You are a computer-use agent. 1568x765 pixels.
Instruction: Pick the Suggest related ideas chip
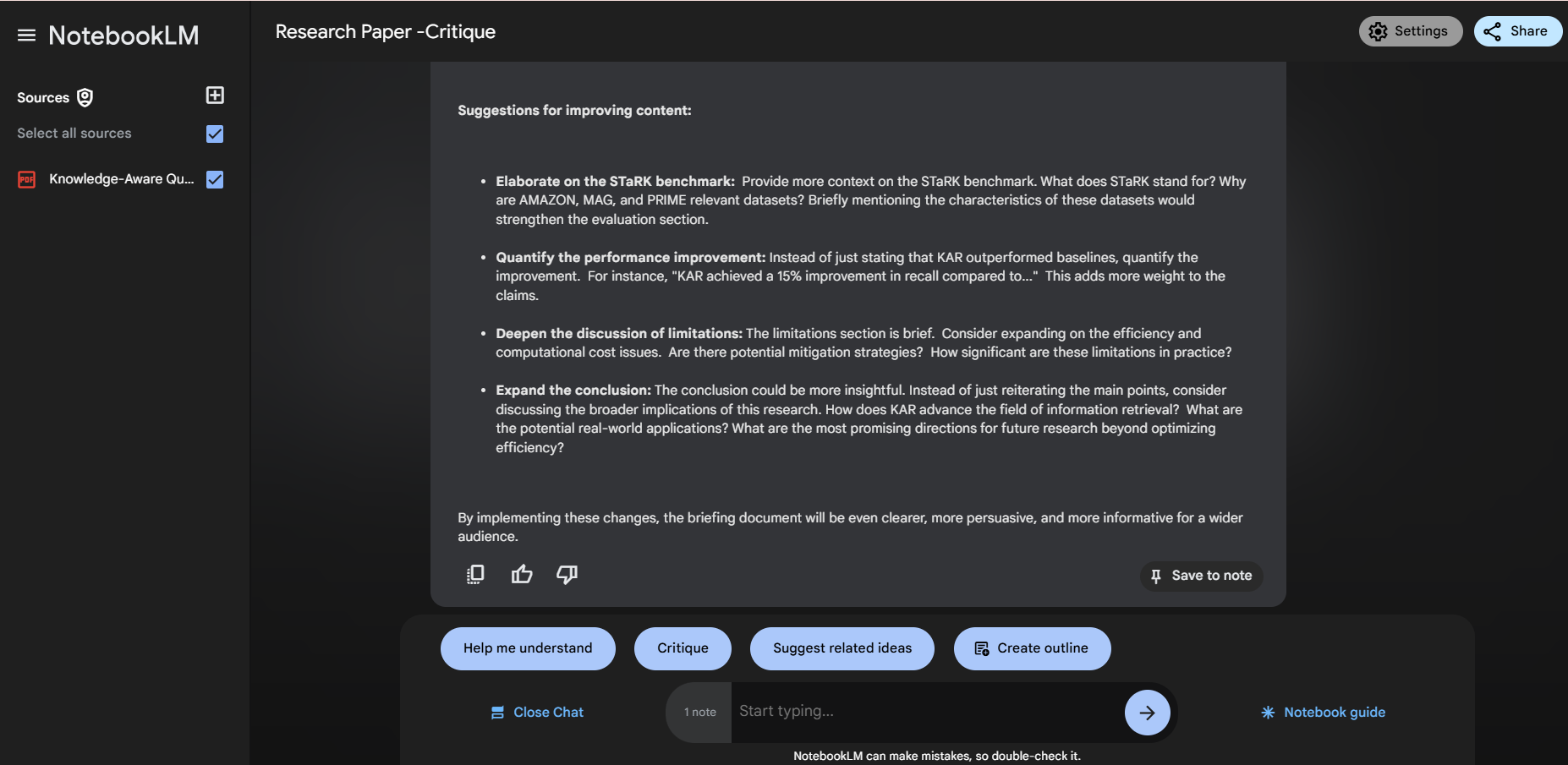tap(842, 648)
